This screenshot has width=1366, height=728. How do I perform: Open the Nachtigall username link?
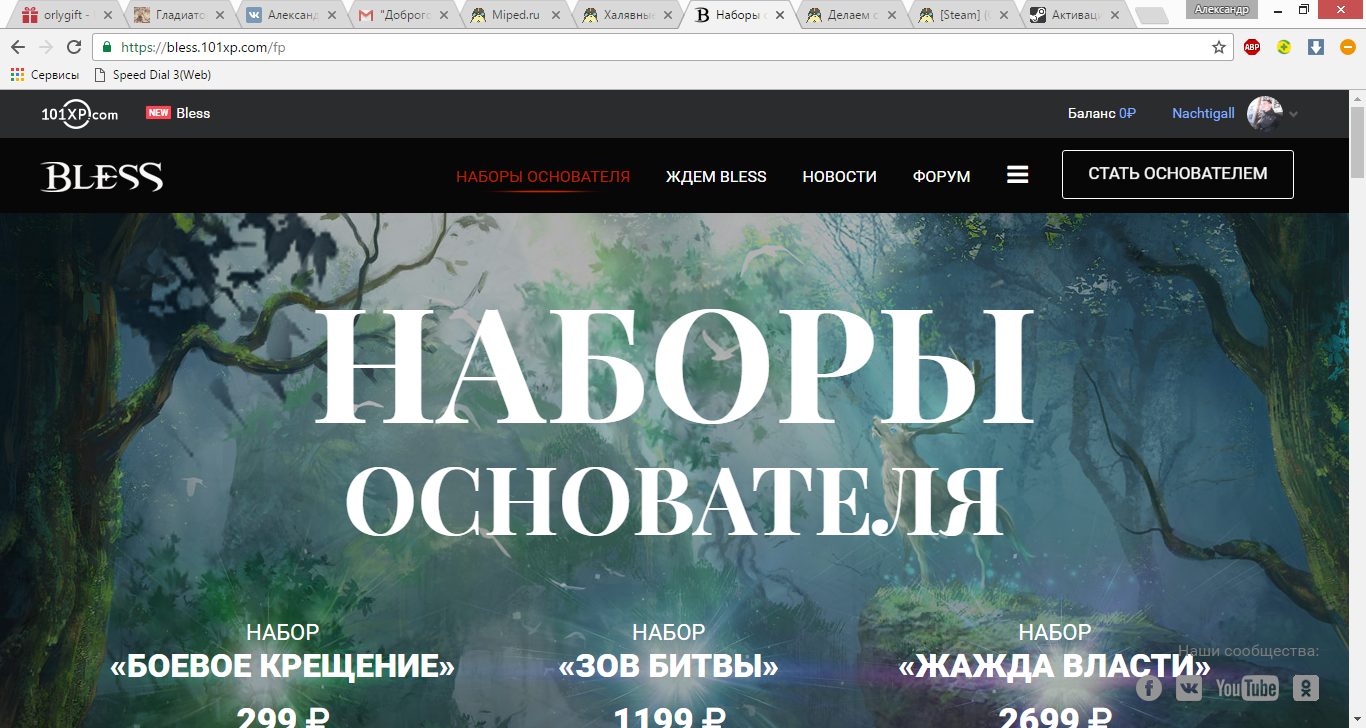point(1203,114)
